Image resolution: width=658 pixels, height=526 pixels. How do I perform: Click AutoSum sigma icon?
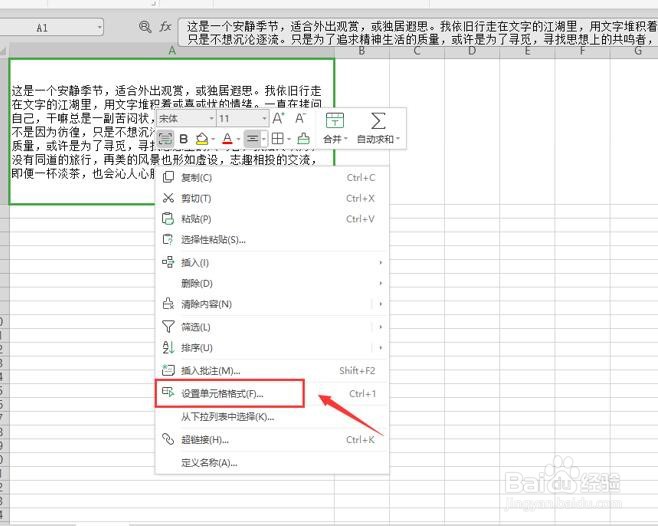click(378, 120)
